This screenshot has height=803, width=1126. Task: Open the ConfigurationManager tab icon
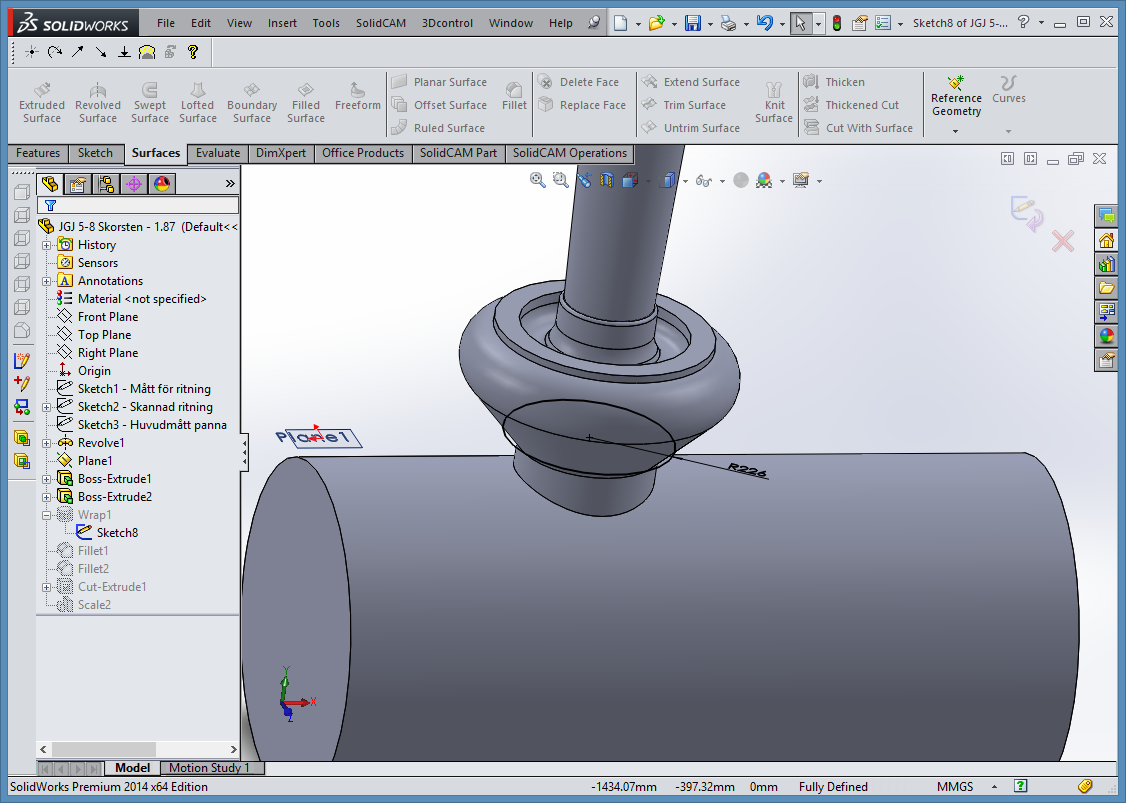[x=106, y=184]
